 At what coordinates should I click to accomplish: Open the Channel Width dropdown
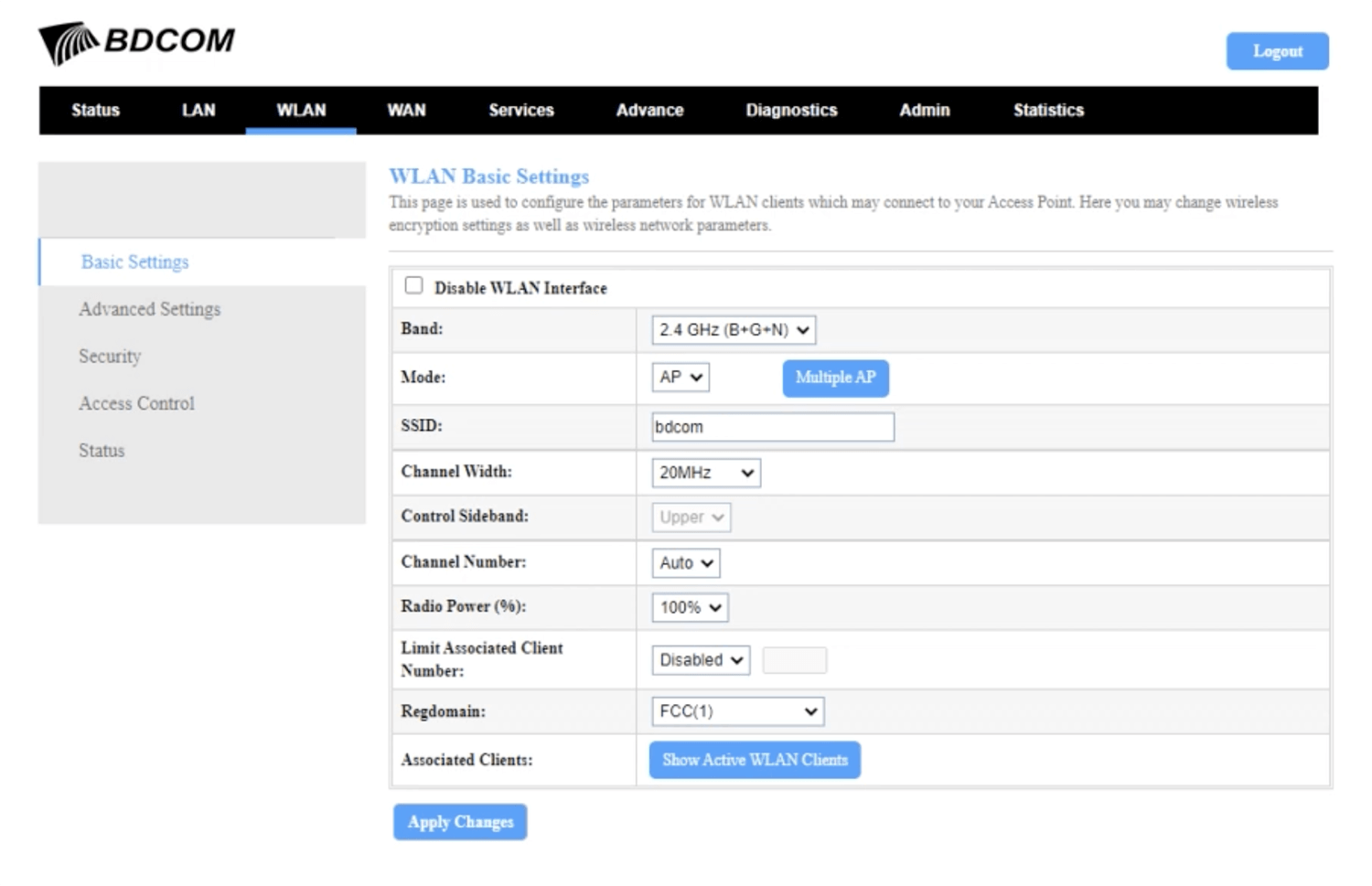(x=705, y=473)
